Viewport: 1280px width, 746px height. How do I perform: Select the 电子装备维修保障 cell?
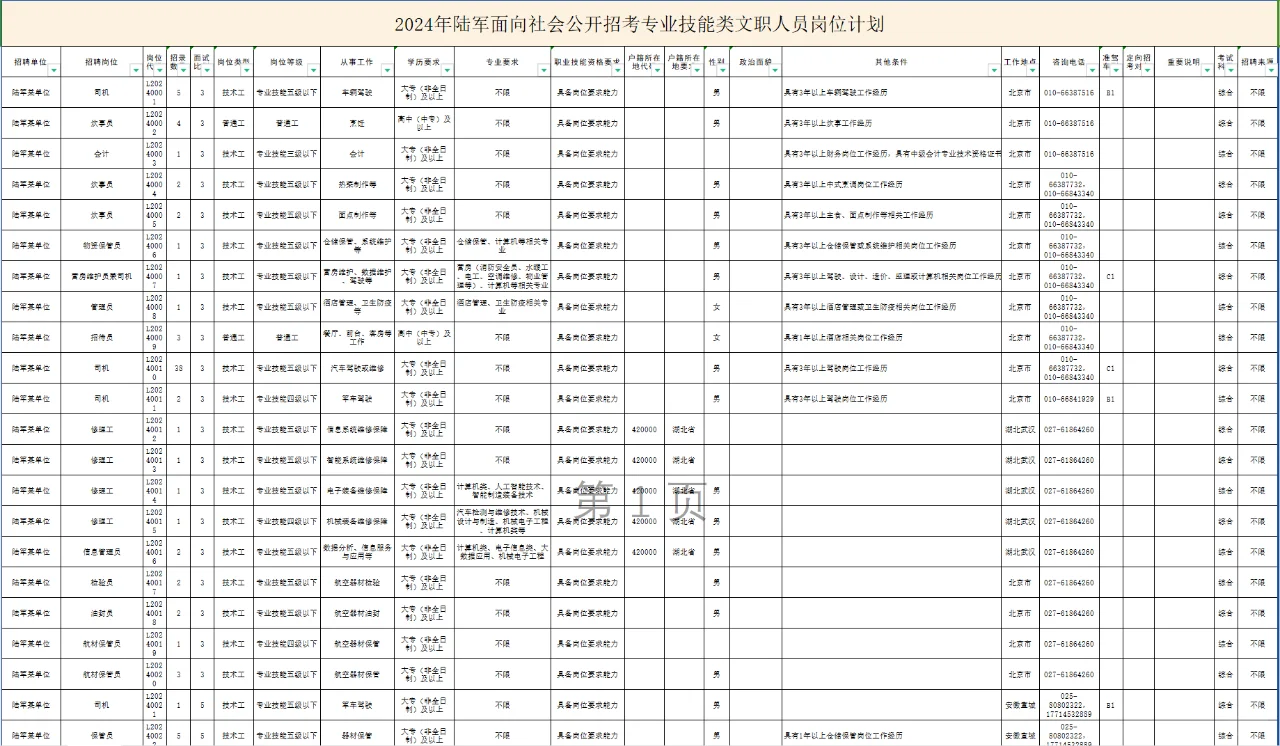pyautogui.click(x=357, y=491)
